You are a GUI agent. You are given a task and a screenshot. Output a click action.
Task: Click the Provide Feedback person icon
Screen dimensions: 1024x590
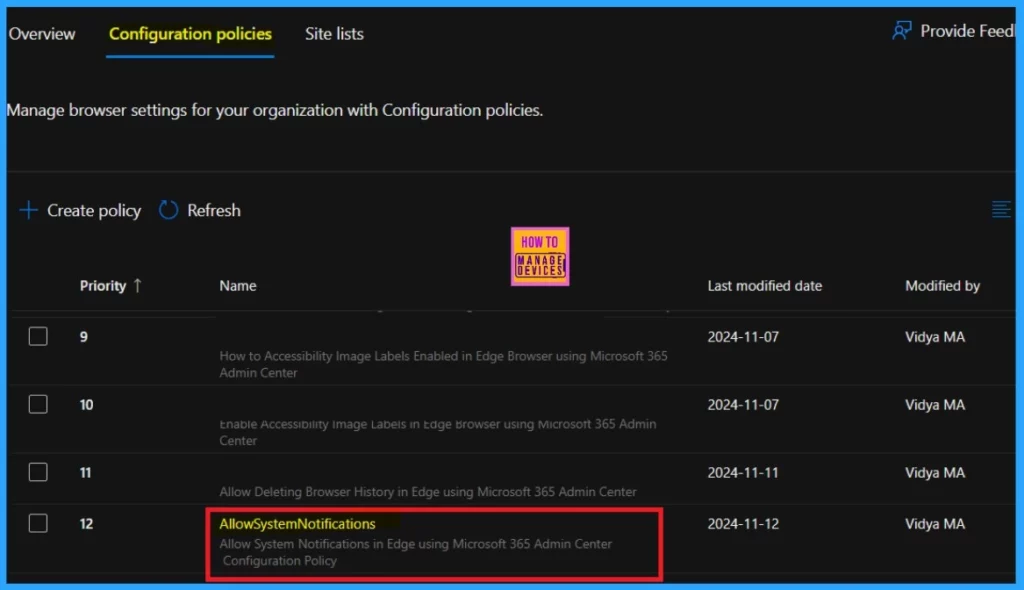click(902, 31)
